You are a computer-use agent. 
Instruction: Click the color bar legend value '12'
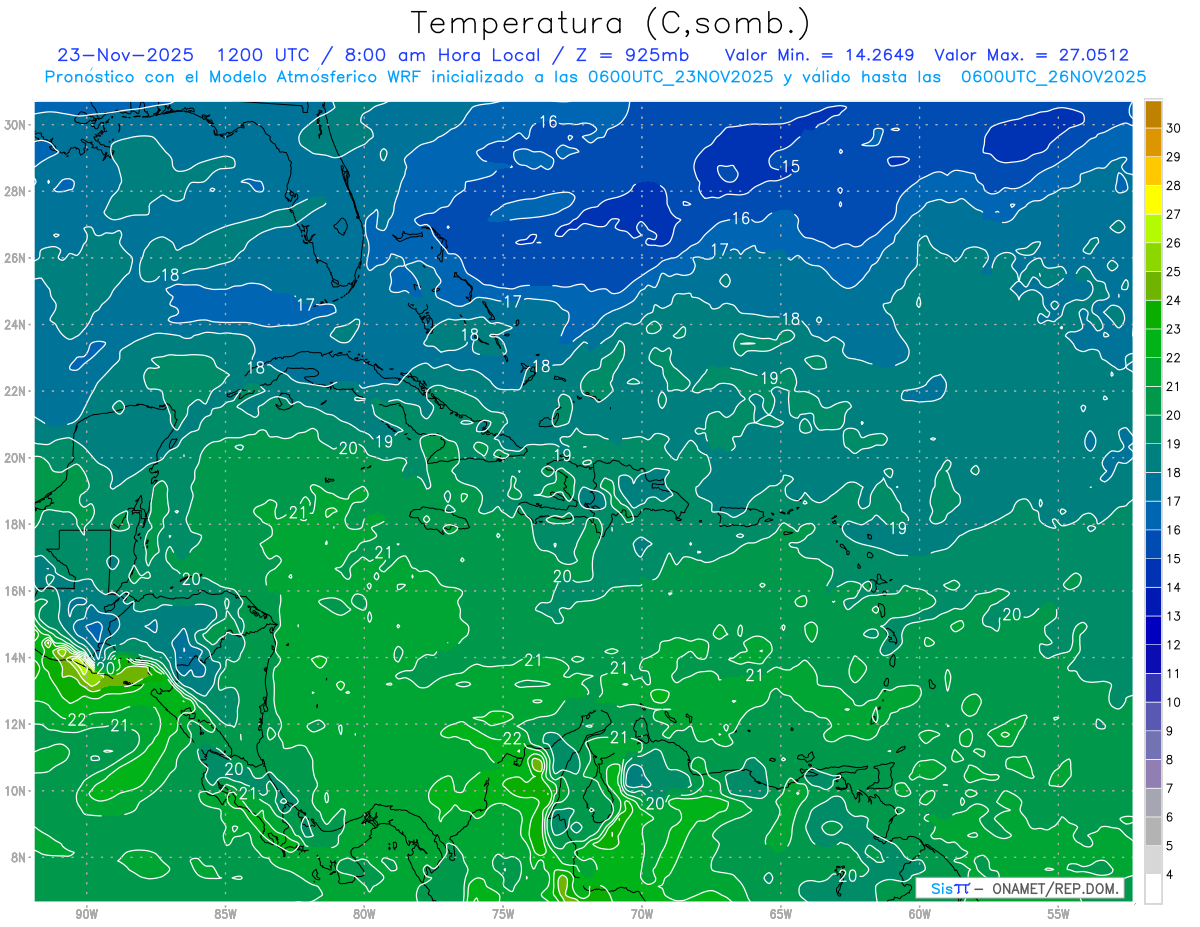pyautogui.click(x=1173, y=645)
